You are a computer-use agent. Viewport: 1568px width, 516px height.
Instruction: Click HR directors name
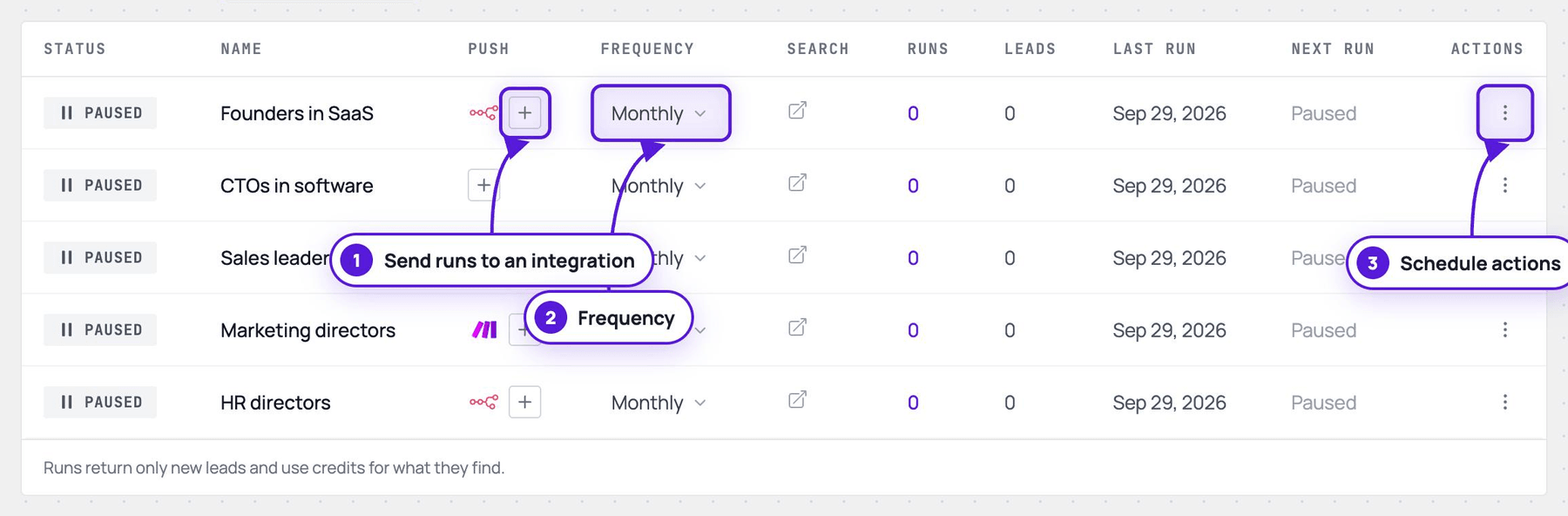275,403
